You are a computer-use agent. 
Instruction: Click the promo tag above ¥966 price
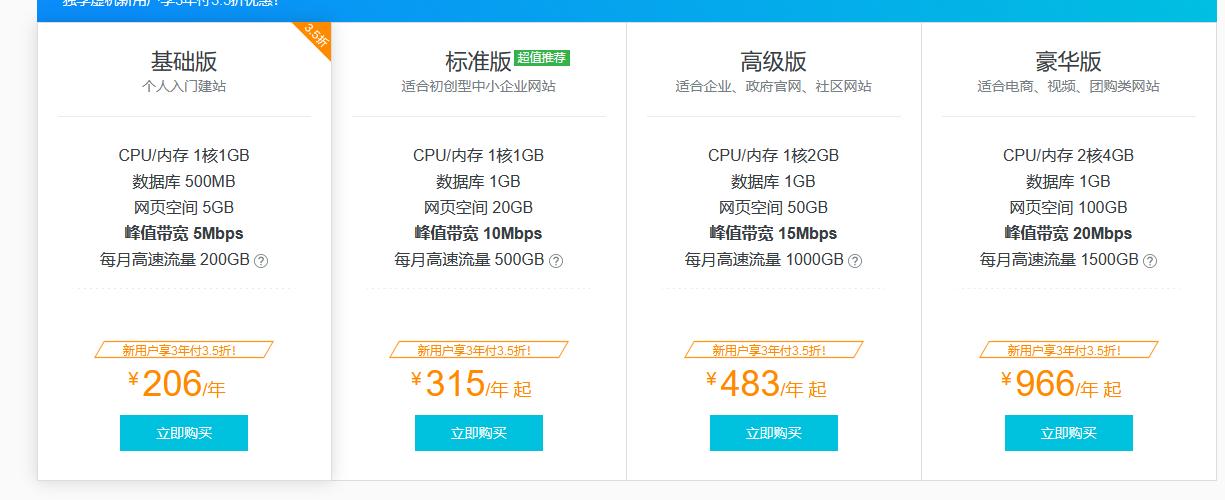(x=1069, y=350)
